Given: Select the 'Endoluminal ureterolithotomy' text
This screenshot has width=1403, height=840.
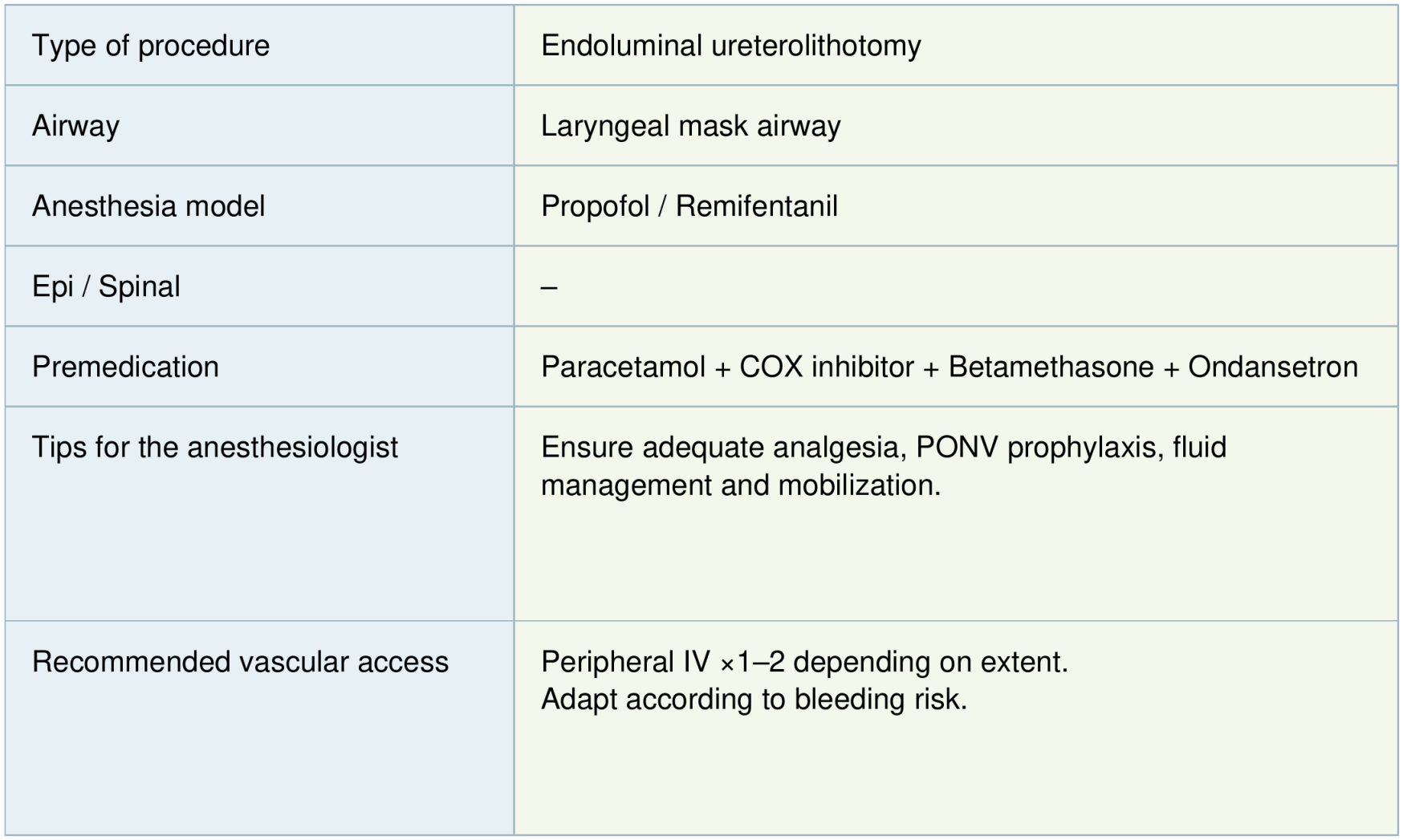Looking at the screenshot, I should pos(730,46).
